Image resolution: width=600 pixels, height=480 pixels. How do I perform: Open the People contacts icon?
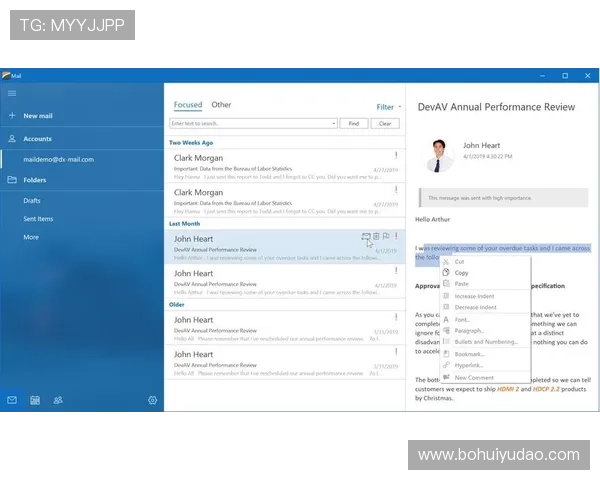[58, 400]
